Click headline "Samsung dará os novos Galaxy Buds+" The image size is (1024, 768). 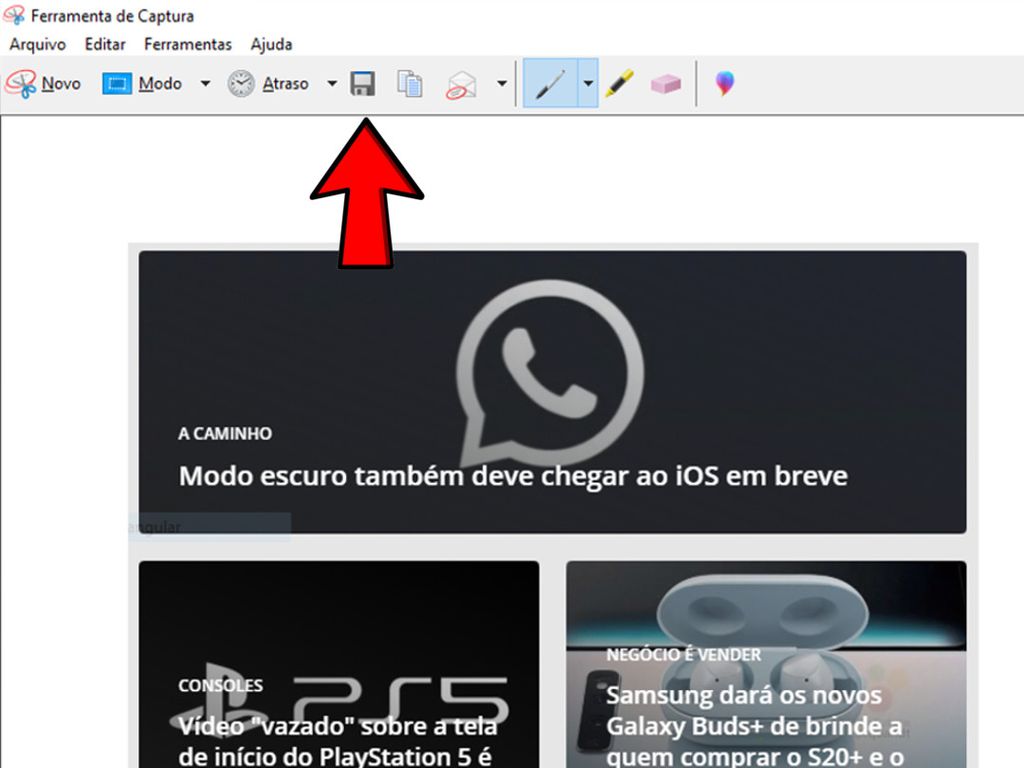click(754, 726)
